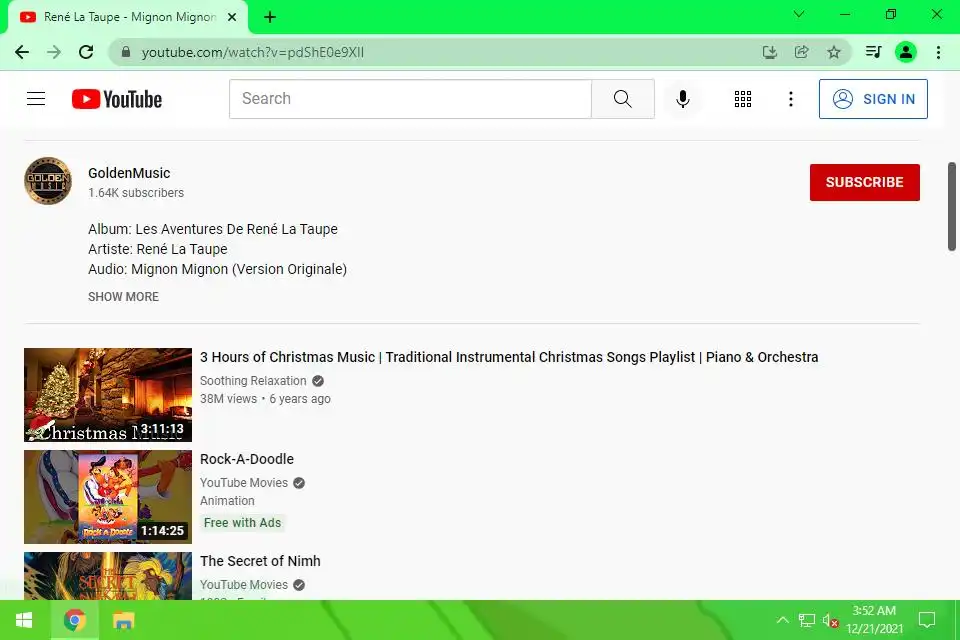Open Chrome from taskbar
The image size is (960, 640).
75,620
